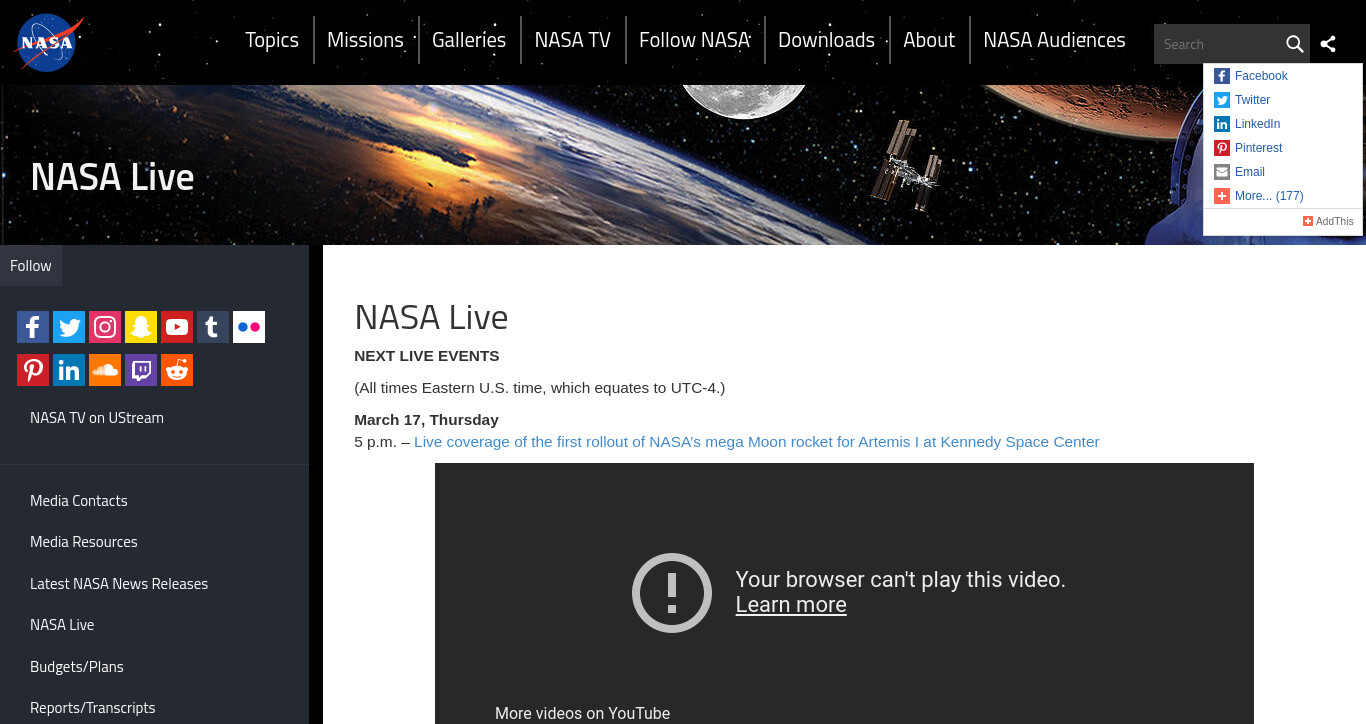Open NASA's SoundCloud icon in sidebar

[105, 370]
